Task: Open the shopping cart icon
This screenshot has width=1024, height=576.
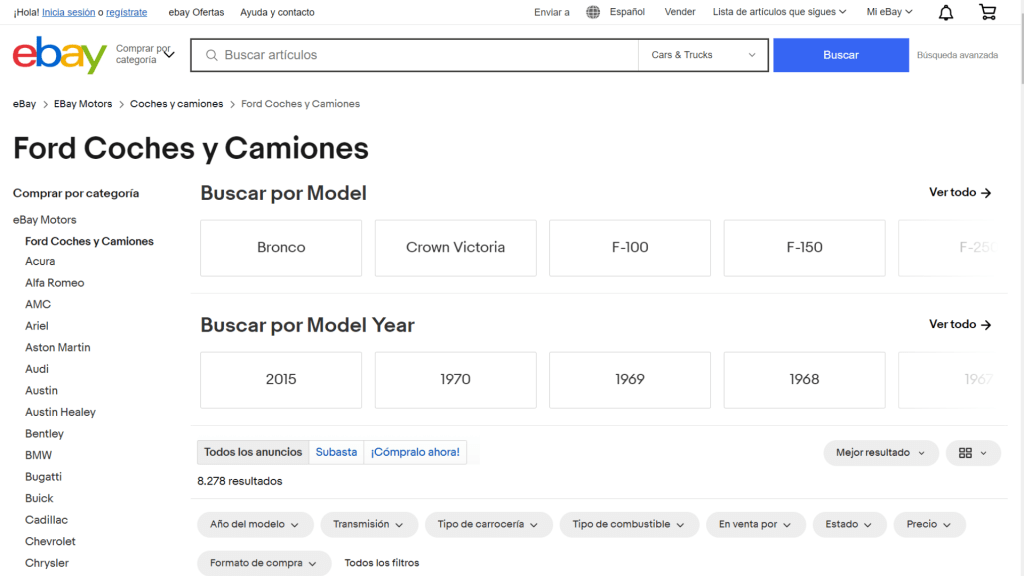Action: (987, 12)
